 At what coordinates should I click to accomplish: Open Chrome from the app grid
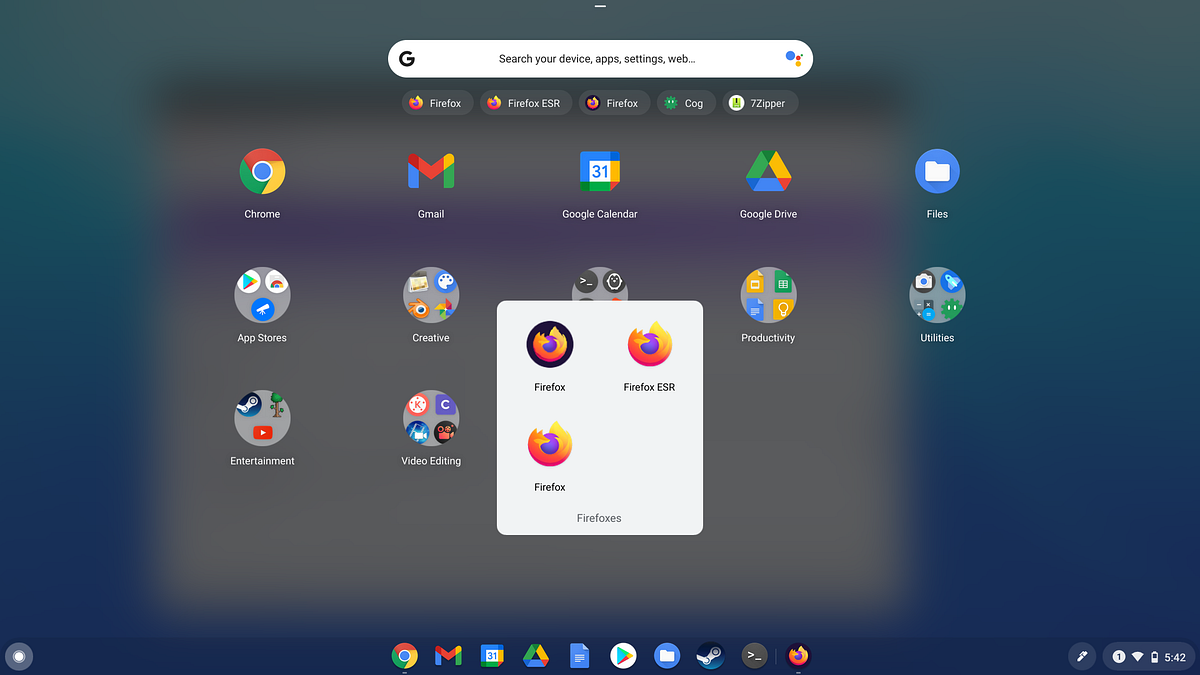[x=262, y=172]
